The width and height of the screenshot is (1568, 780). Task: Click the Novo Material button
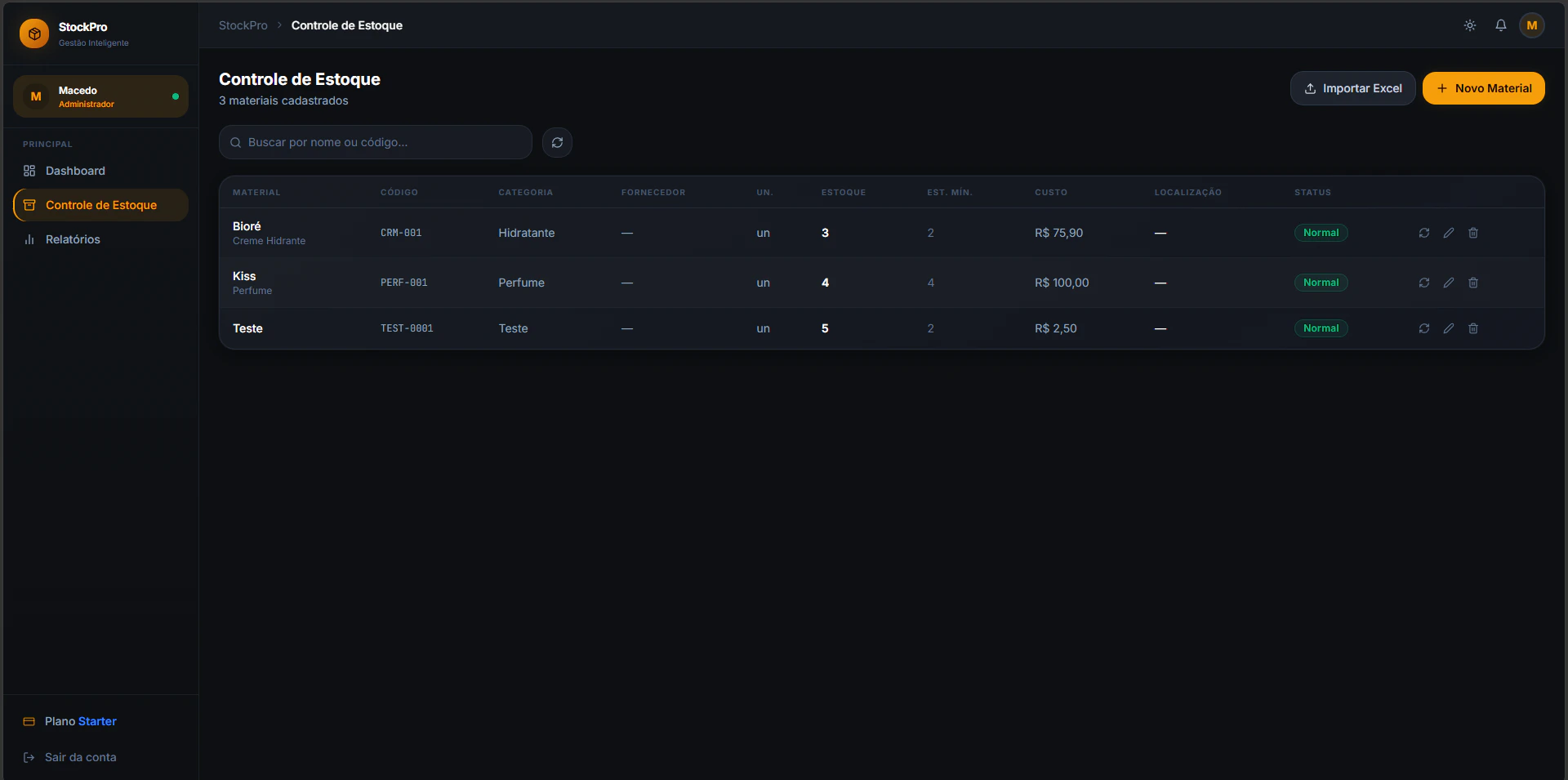click(x=1483, y=88)
